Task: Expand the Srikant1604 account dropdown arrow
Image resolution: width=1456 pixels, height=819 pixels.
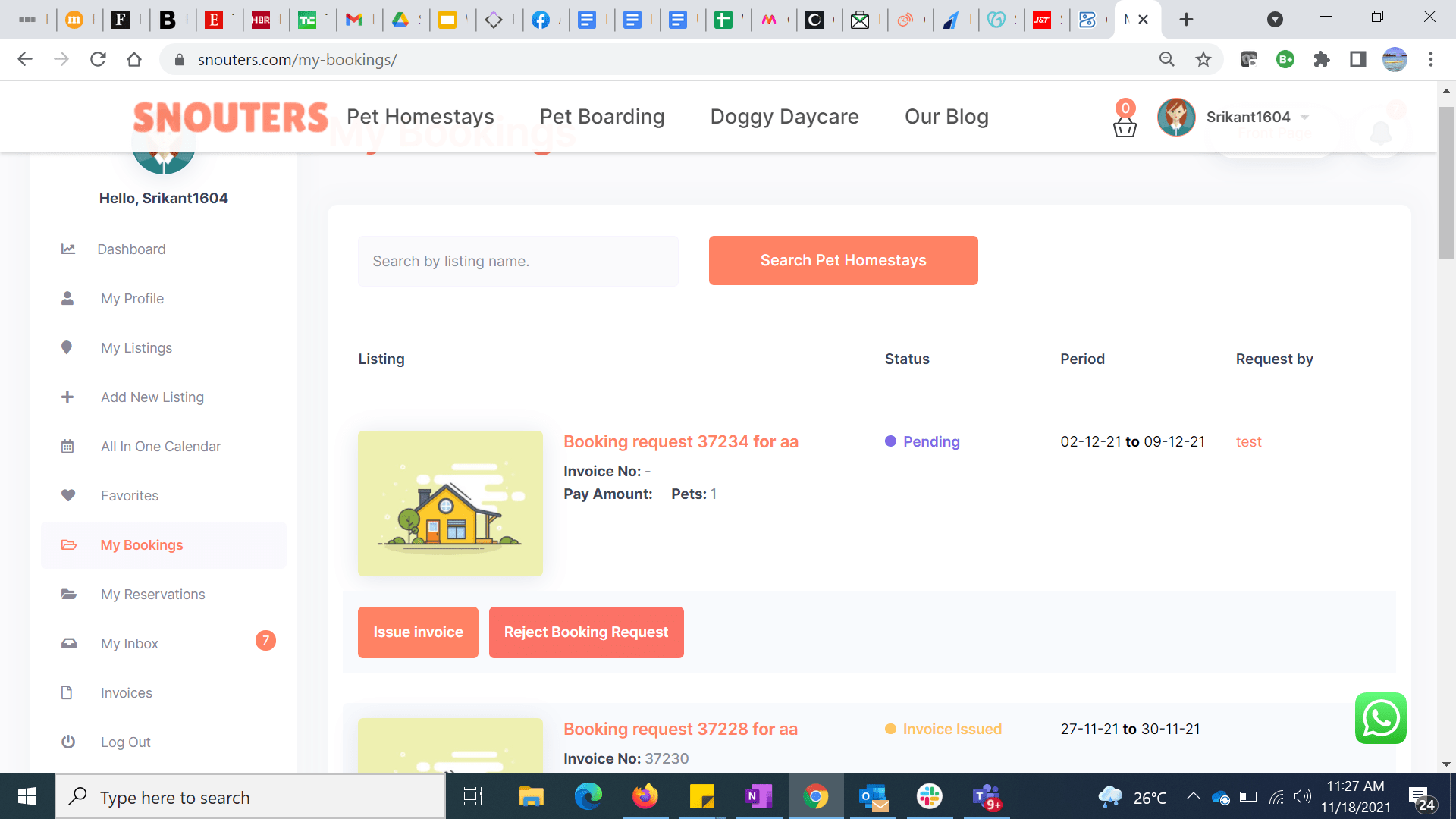Action: tap(1304, 117)
